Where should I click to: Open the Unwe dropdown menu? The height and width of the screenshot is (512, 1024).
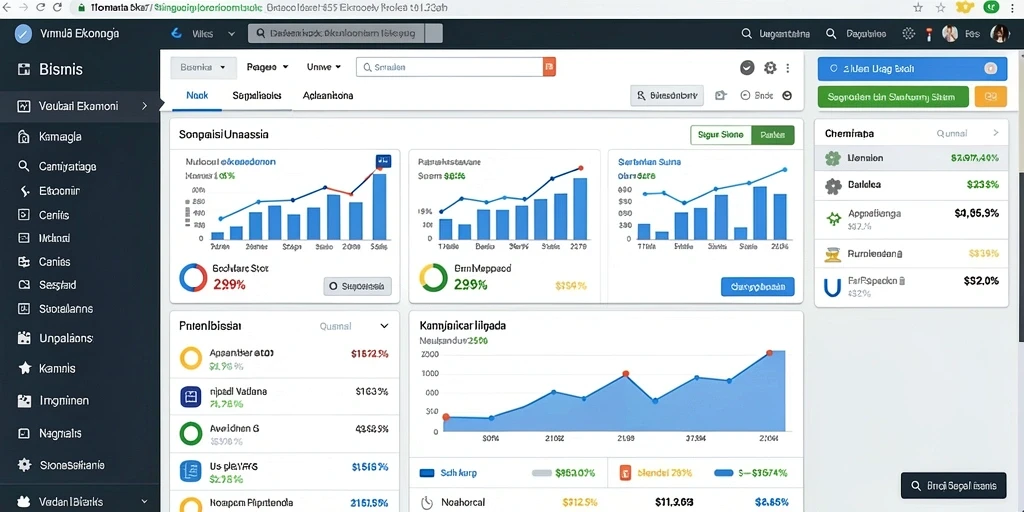324,67
